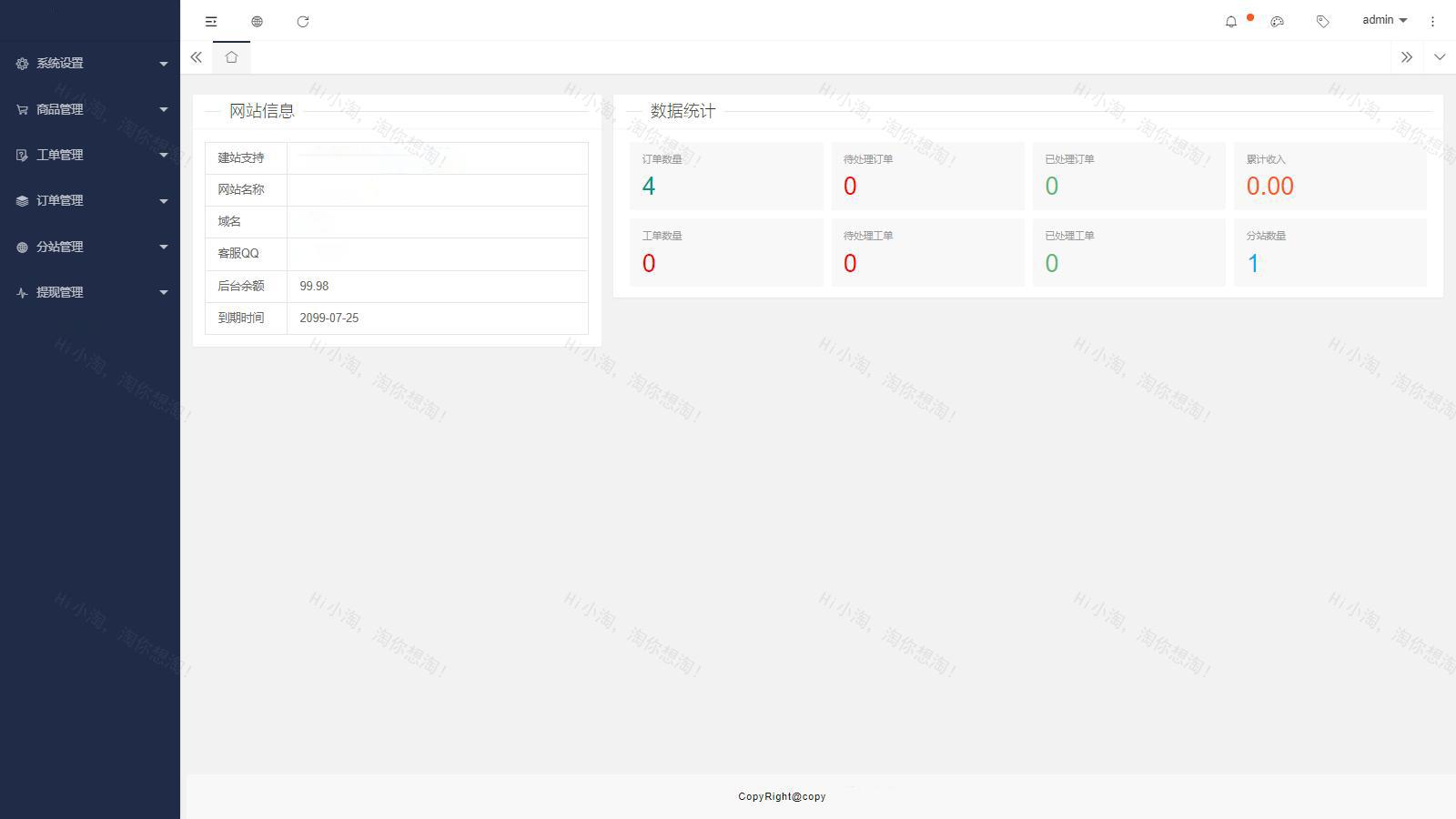Click the document icon beside 工单管理
This screenshot has height=819, width=1456.
(22, 156)
